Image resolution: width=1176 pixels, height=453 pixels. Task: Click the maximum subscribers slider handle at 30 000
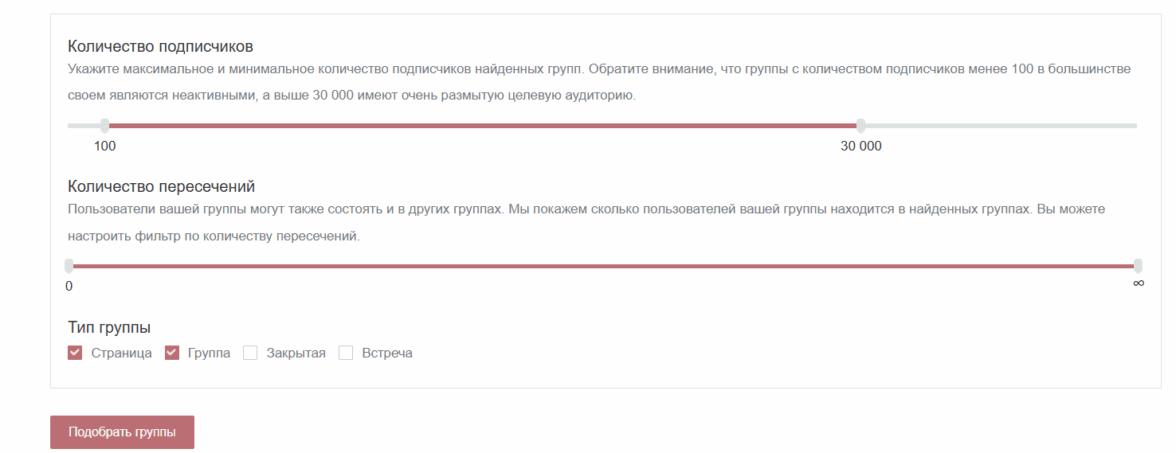pos(861,126)
